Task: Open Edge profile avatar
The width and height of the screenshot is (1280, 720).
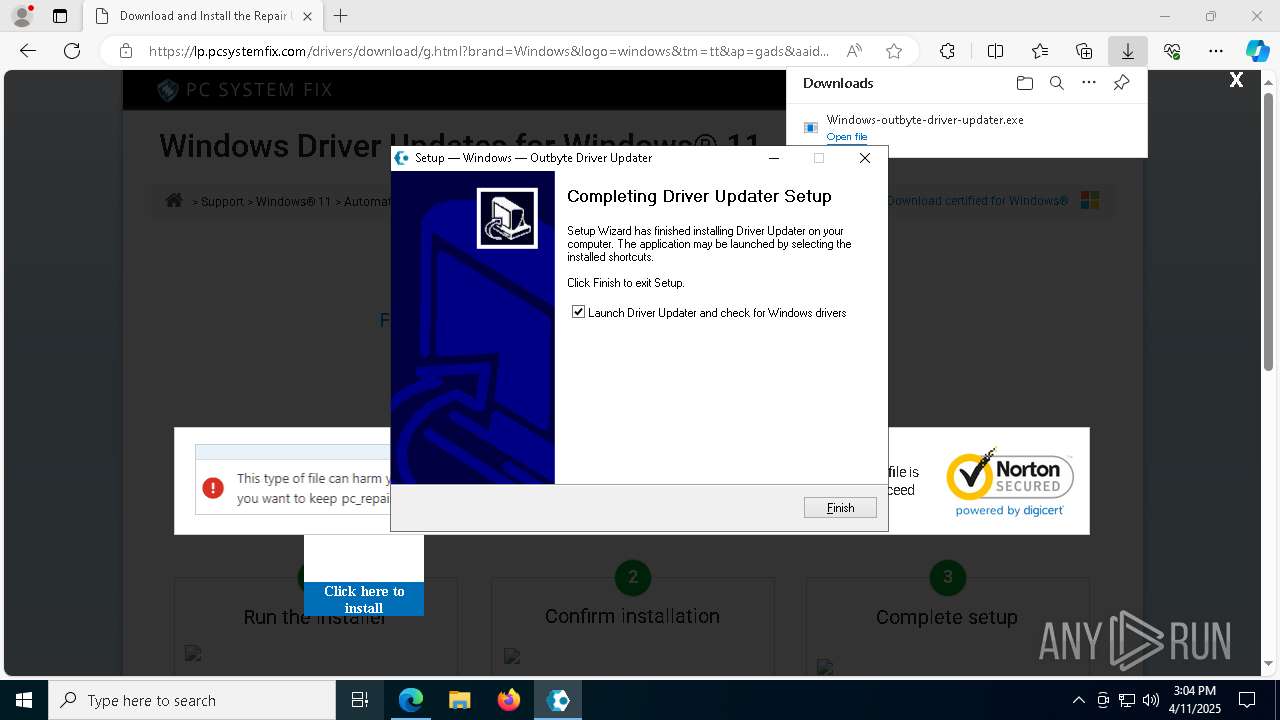Action: coord(21,16)
